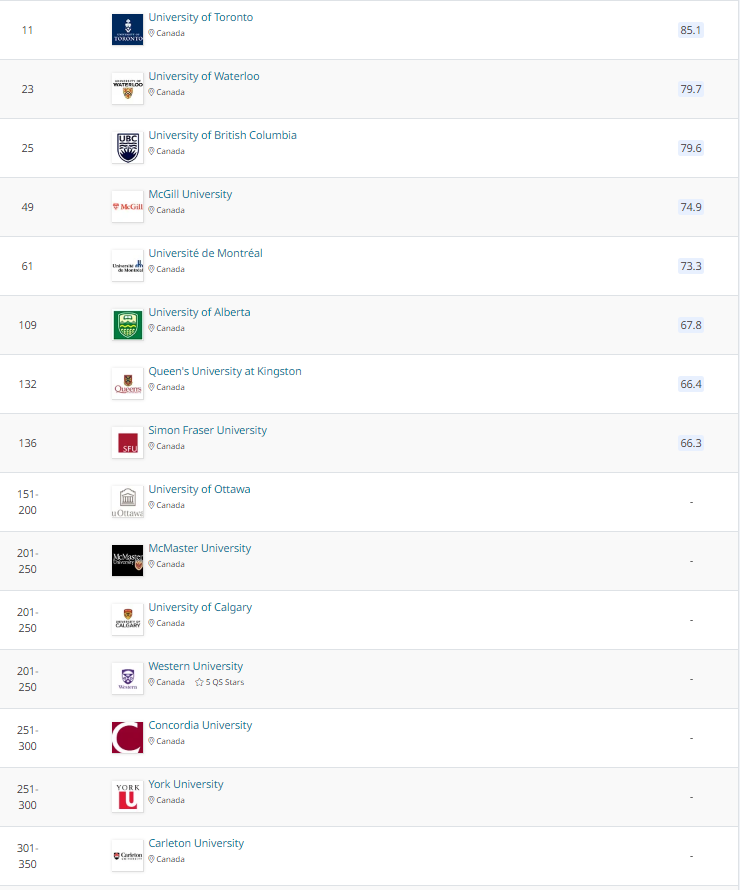The height and width of the screenshot is (890, 740).
Task: Click the Simon Fraser SFU logo
Action: (x=127, y=443)
